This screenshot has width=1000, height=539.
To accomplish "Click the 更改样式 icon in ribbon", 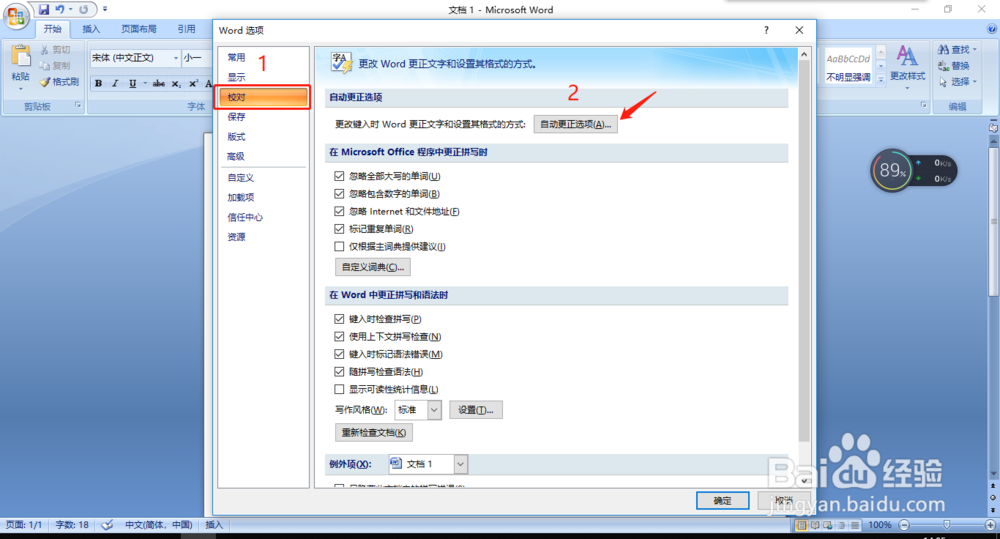I will pyautogui.click(x=907, y=56).
